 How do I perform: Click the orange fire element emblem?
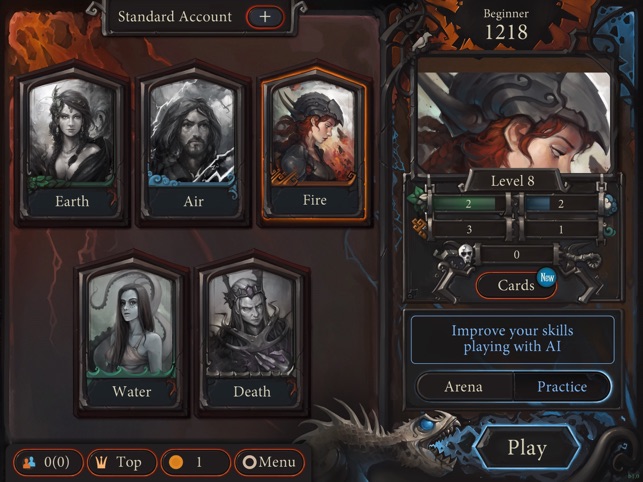pyautogui.click(x=420, y=228)
